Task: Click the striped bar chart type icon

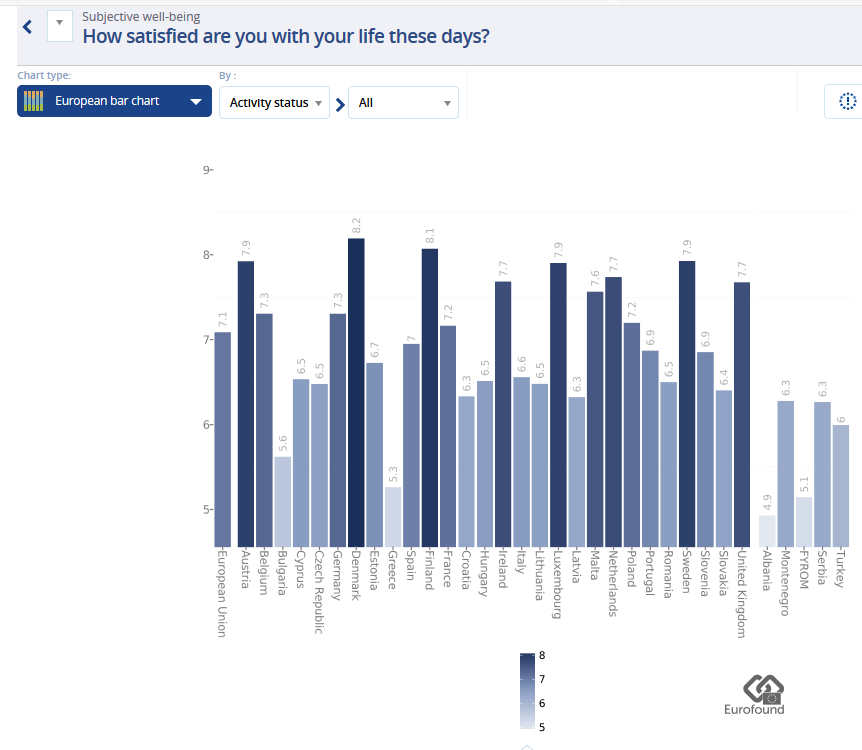Action: [x=34, y=101]
